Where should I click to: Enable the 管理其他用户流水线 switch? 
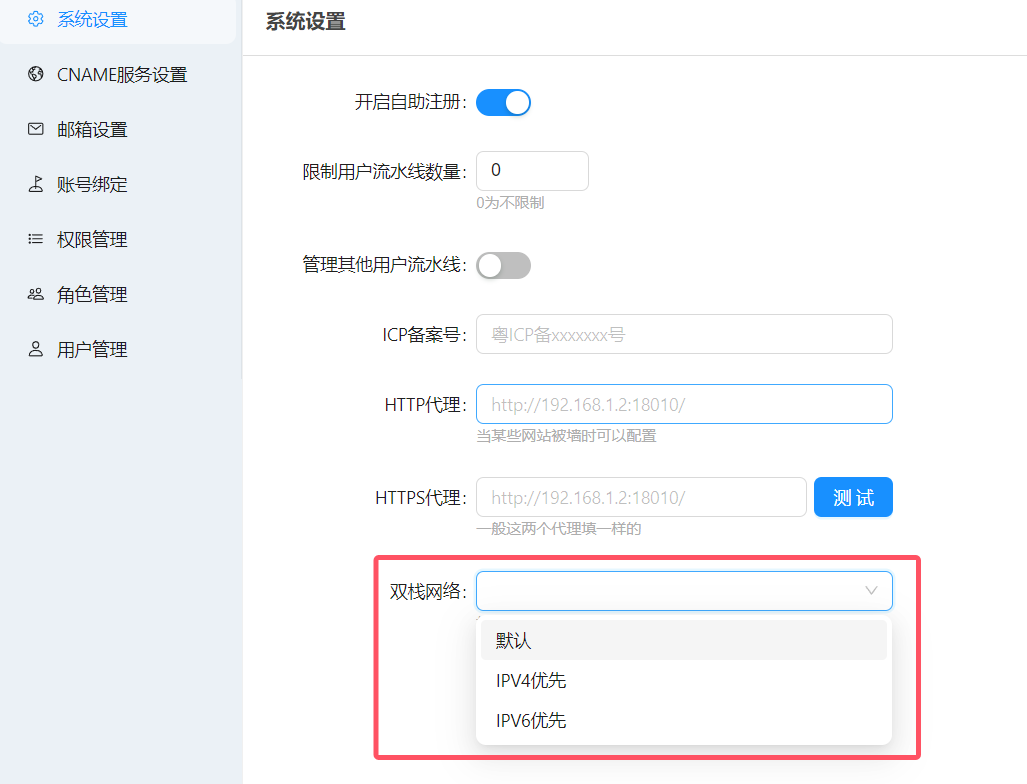tap(503, 265)
